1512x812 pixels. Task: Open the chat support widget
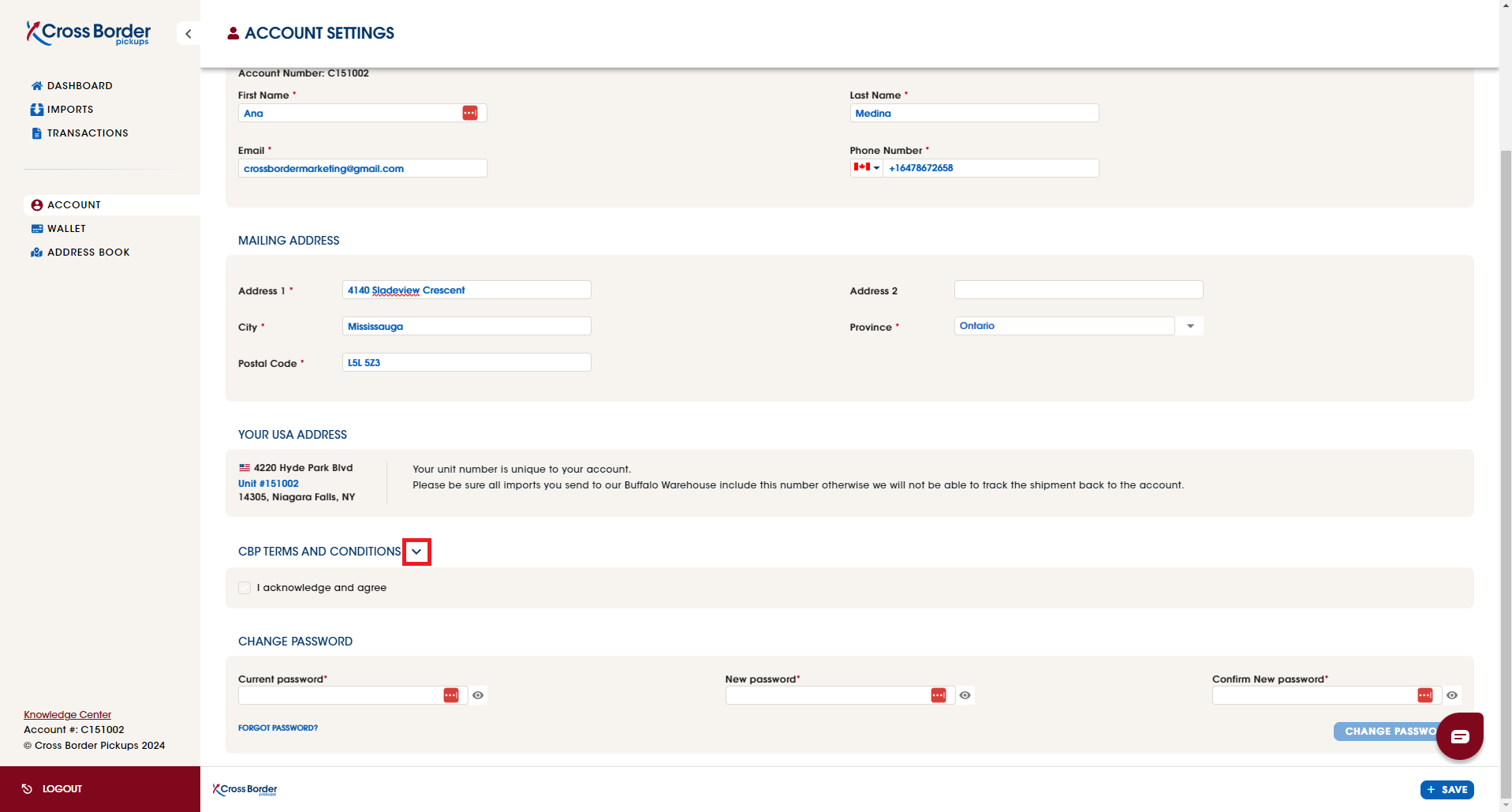pyautogui.click(x=1460, y=736)
